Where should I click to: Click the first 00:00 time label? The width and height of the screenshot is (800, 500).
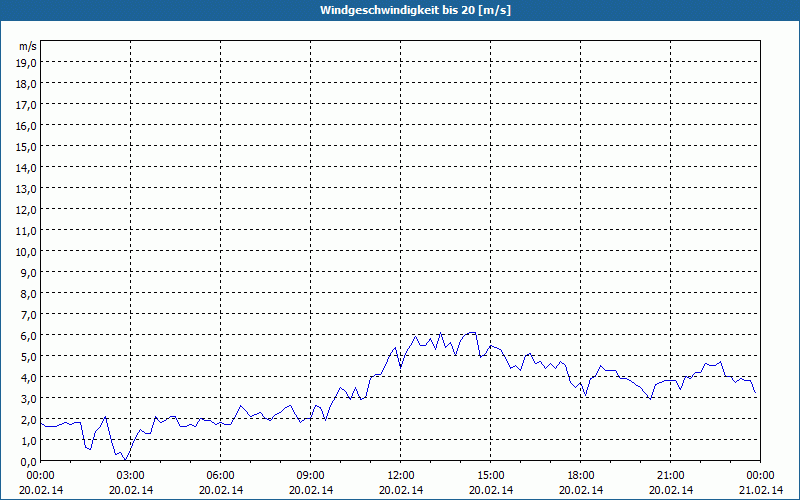(x=41, y=476)
